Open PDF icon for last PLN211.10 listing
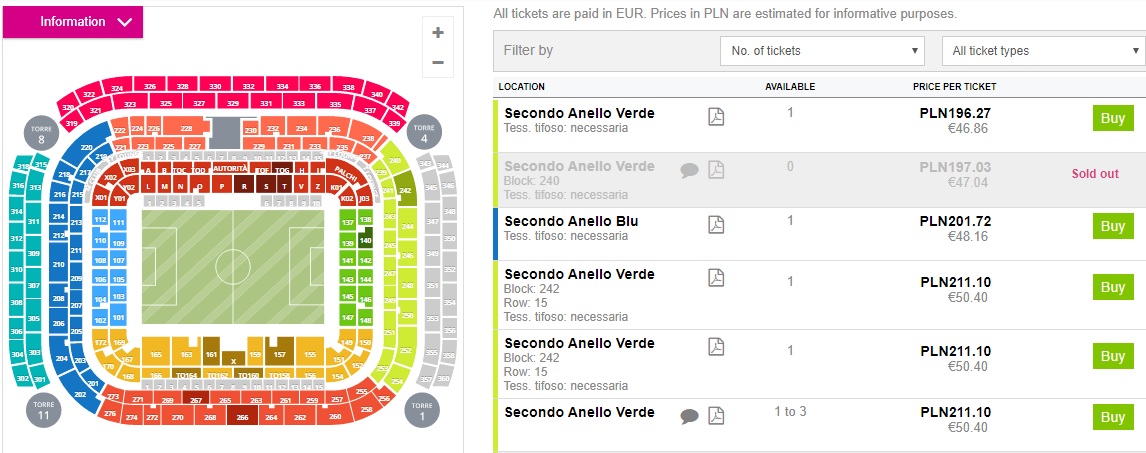 pyautogui.click(x=716, y=416)
